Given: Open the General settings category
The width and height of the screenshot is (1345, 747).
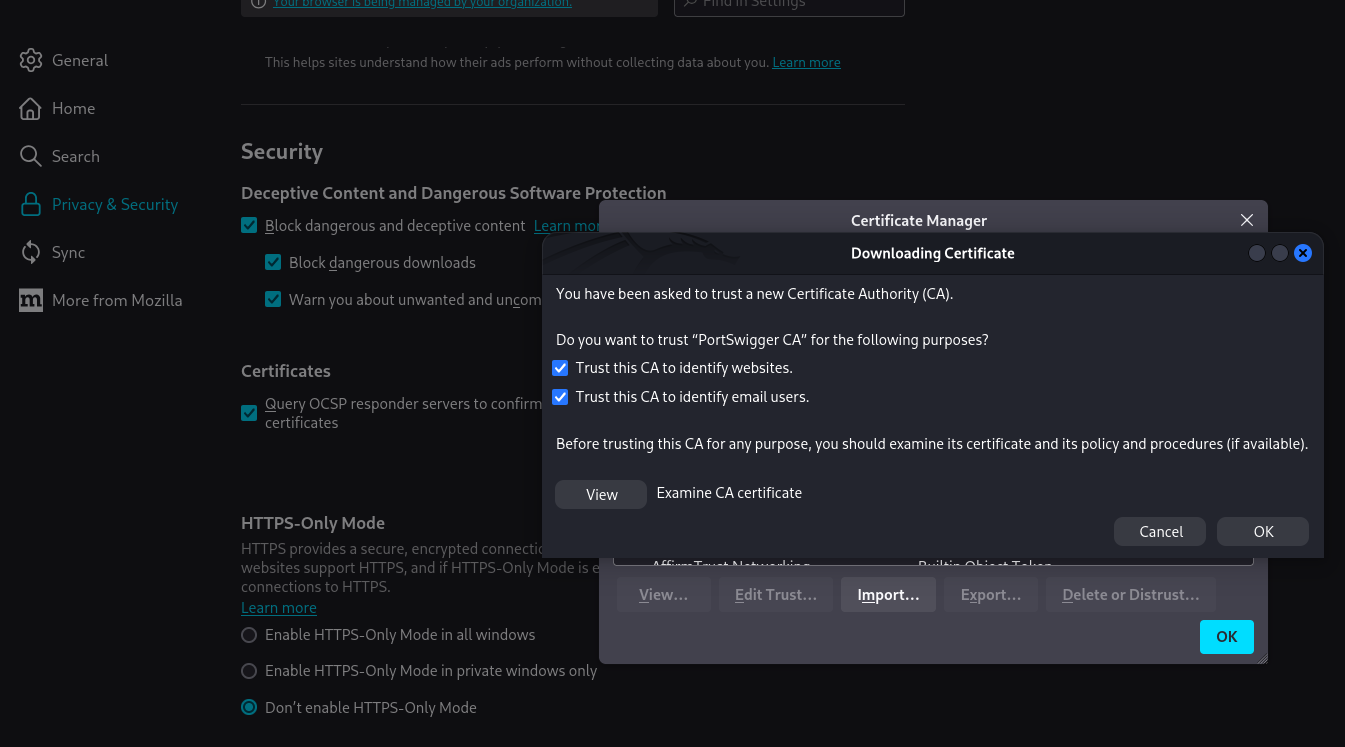Looking at the screenshot, I should click(80, 60).
